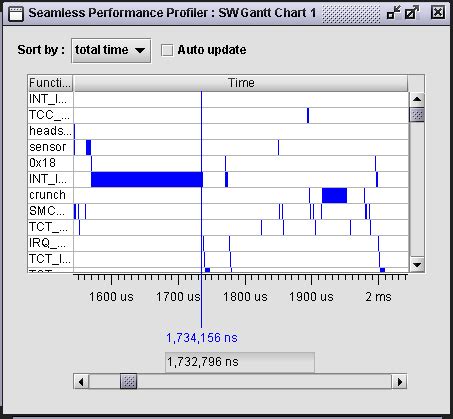Image resolution: width=453 pixels, height=419 pixels.
Task: Click the vertical scrollbar down arrow
Action: click(x=417, y=265)
